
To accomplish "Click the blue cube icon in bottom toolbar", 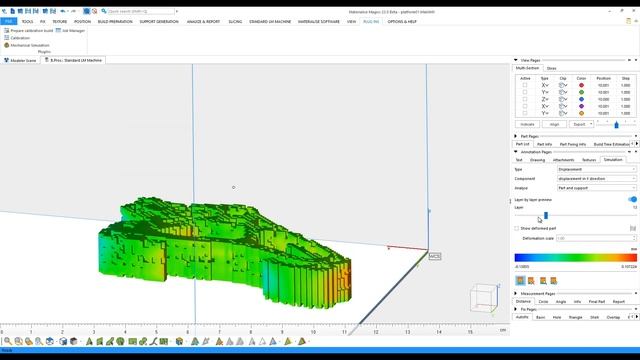I will coord(63,341).
